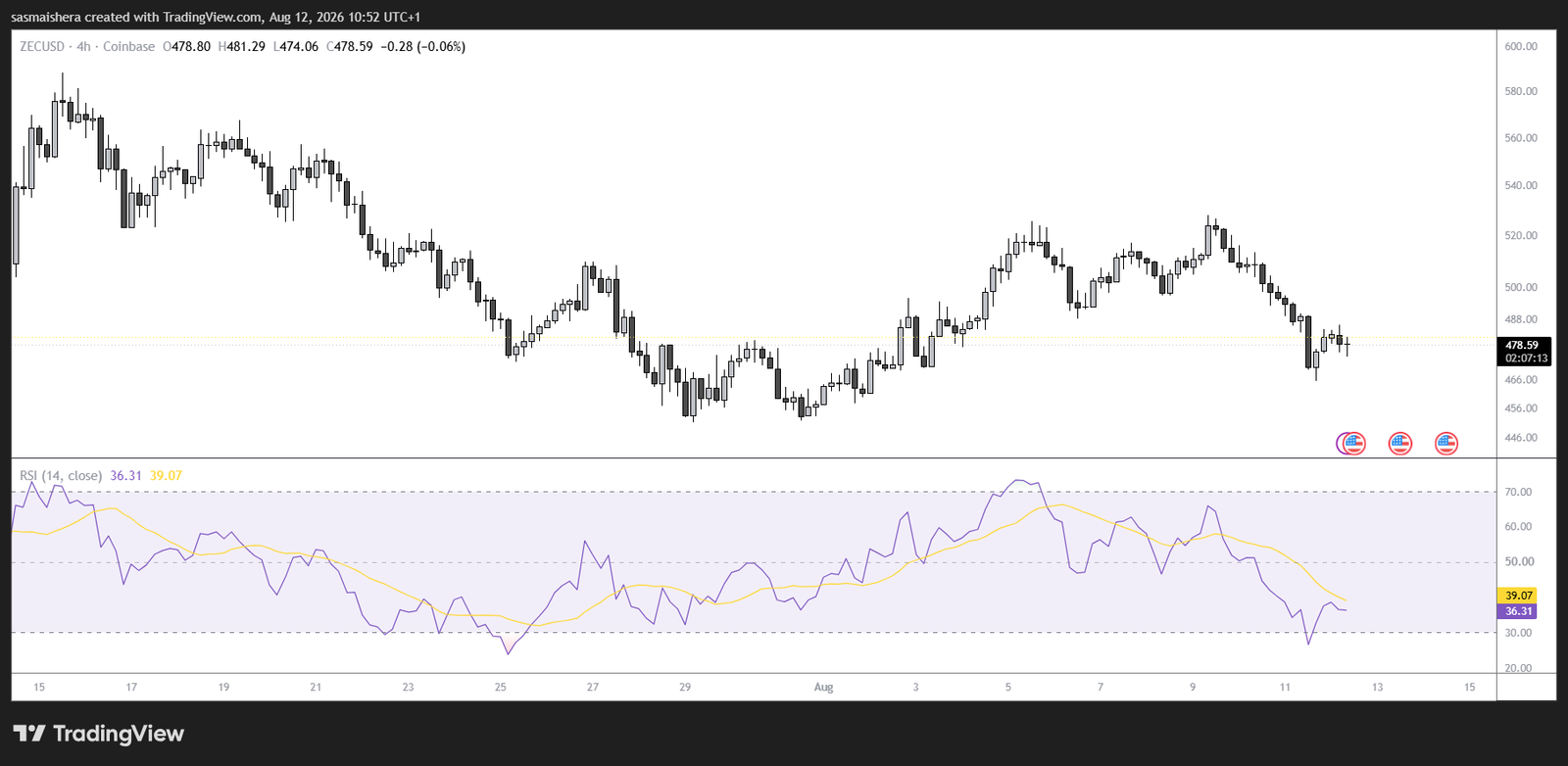The image size is (1568, 766).
Task: Select the ZECUSD symbol name in chart legend
Action: tap(42, 46)
